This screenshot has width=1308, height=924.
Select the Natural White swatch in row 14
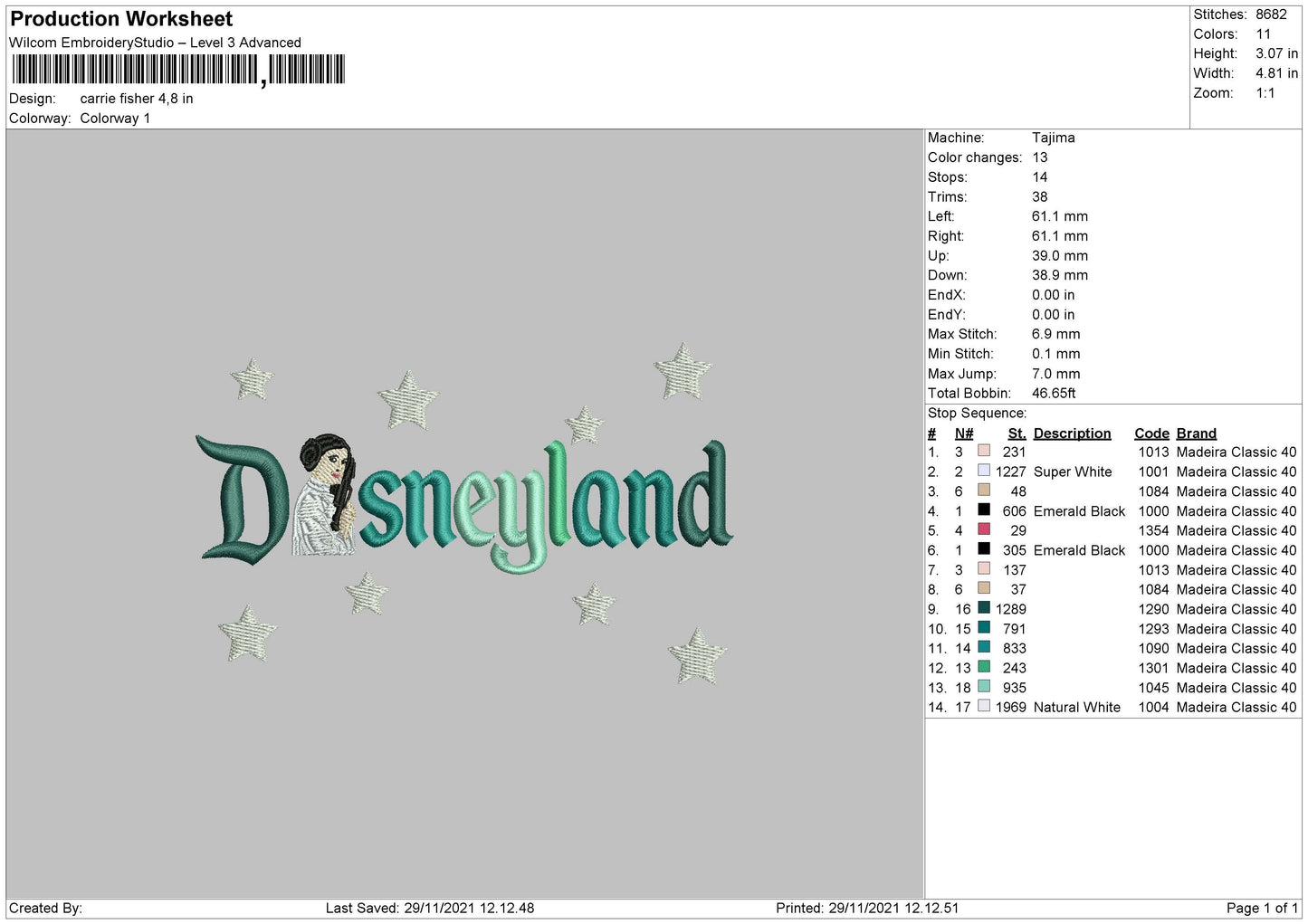point(984,707)
